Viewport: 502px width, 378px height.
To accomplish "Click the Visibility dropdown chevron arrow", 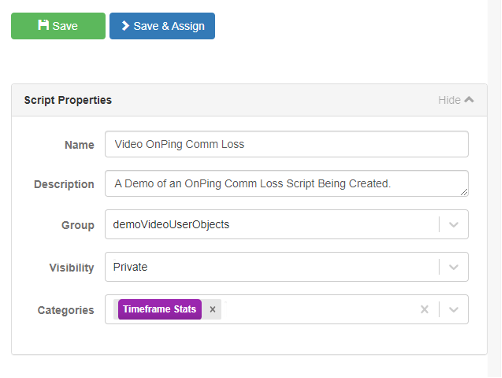I will click(454, 267).
